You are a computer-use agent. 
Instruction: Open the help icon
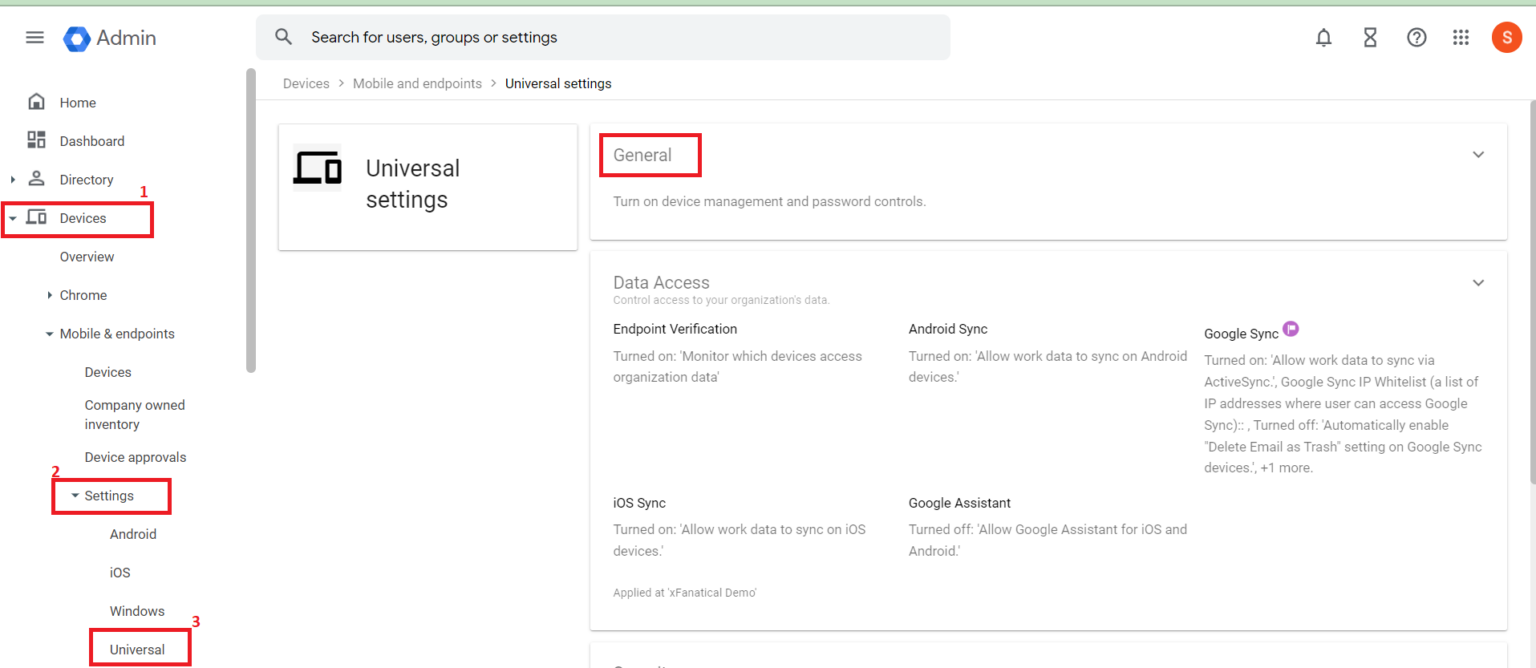[x=1416, y=37]
